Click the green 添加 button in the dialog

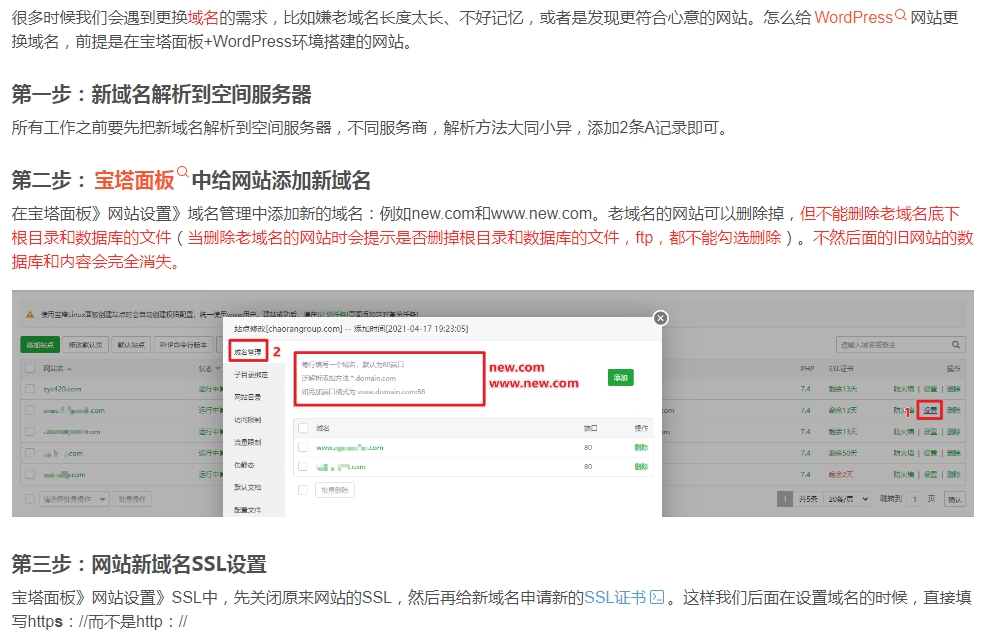(x=621, y=377)
